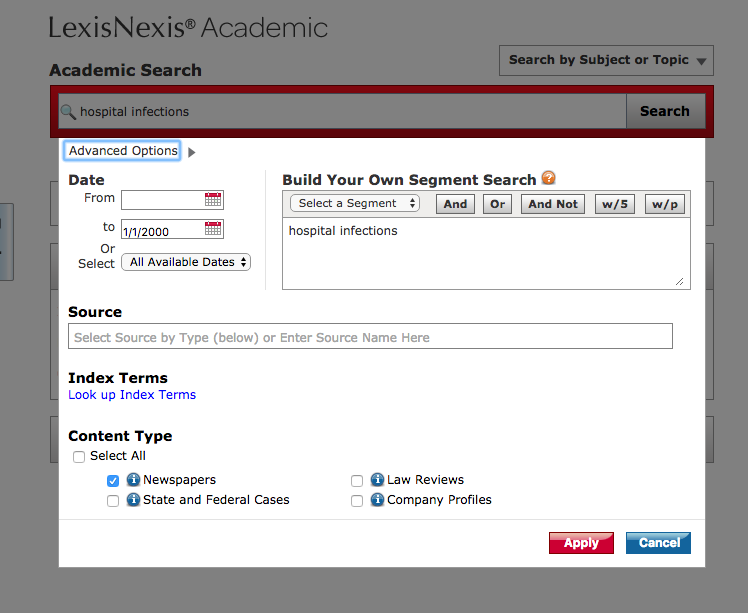Viewport: 748px width, 613px height.
Task: Check the Select All checkbox
Action: [79, 457]
